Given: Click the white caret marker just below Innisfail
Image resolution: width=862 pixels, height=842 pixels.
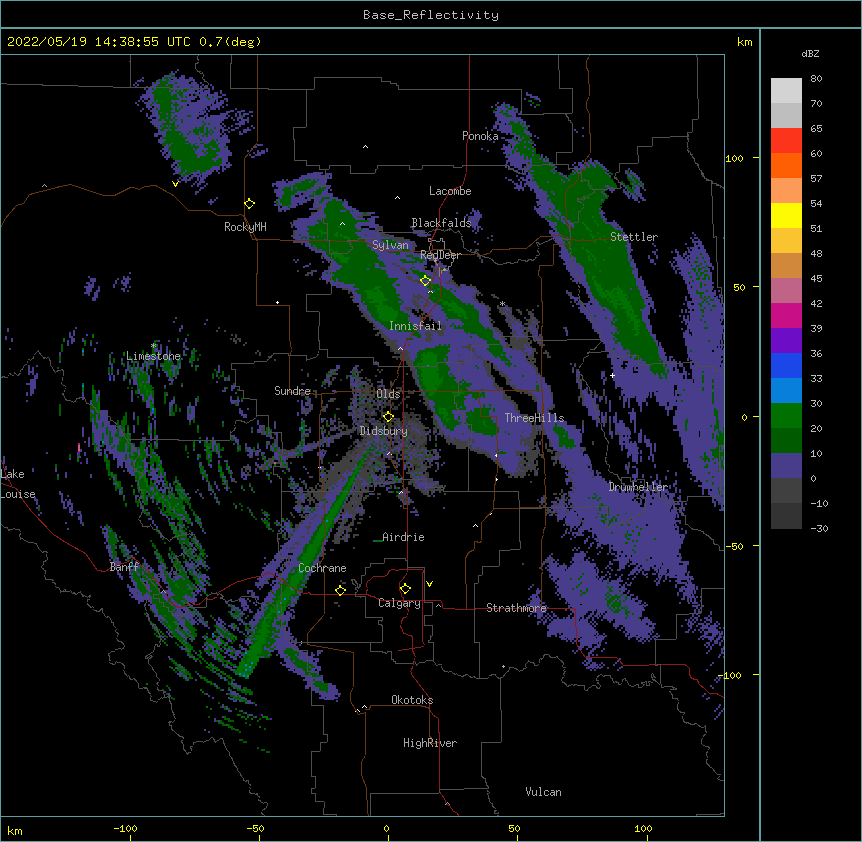Looking at the screenshot, I should coord(400,348).
